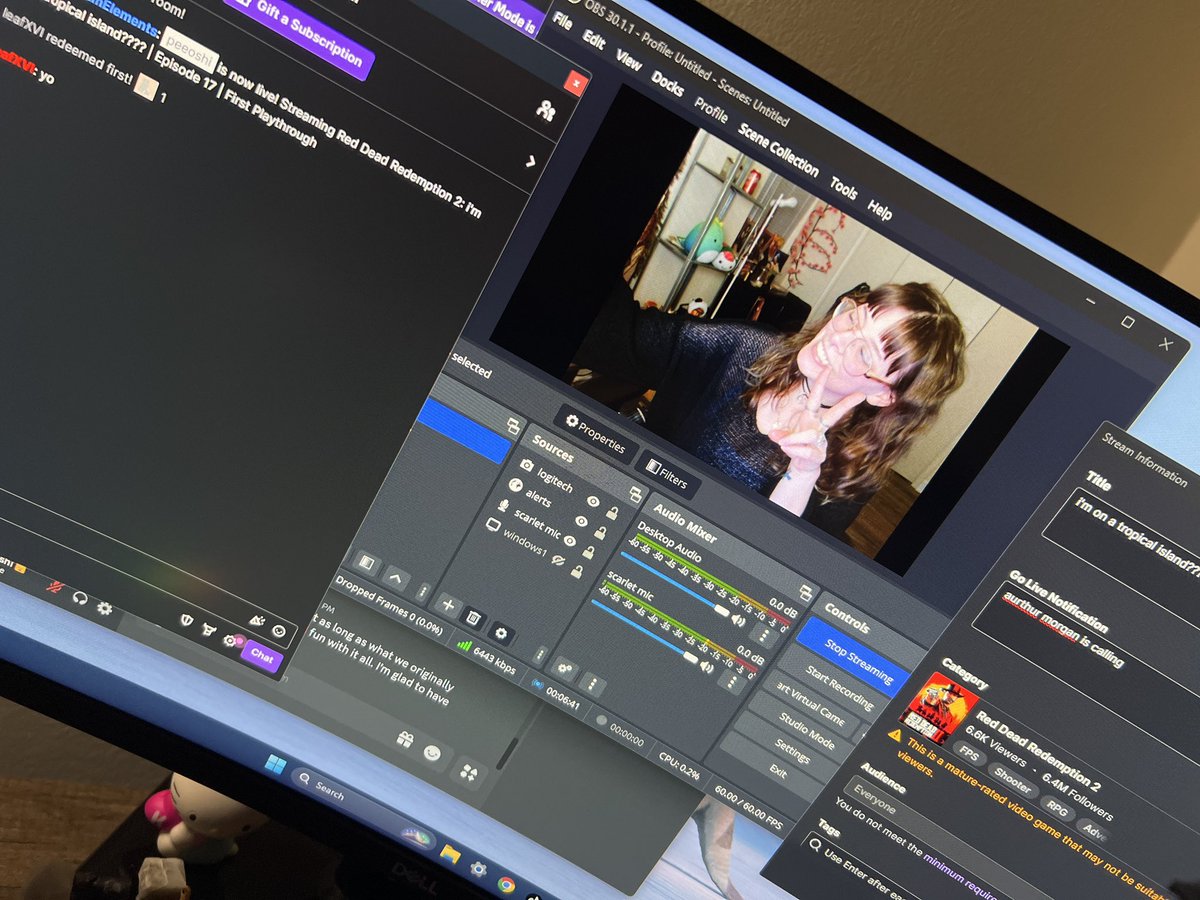Click the gift icon in lower chat panel
This screenshot has width=1200, height=900.
pyautogui.click(x=404, y=740)
